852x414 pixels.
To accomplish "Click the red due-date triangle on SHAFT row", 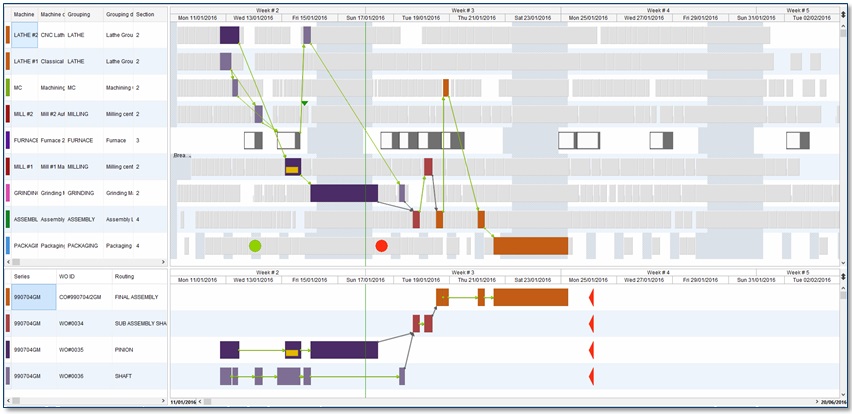I will tap(591, 376).
